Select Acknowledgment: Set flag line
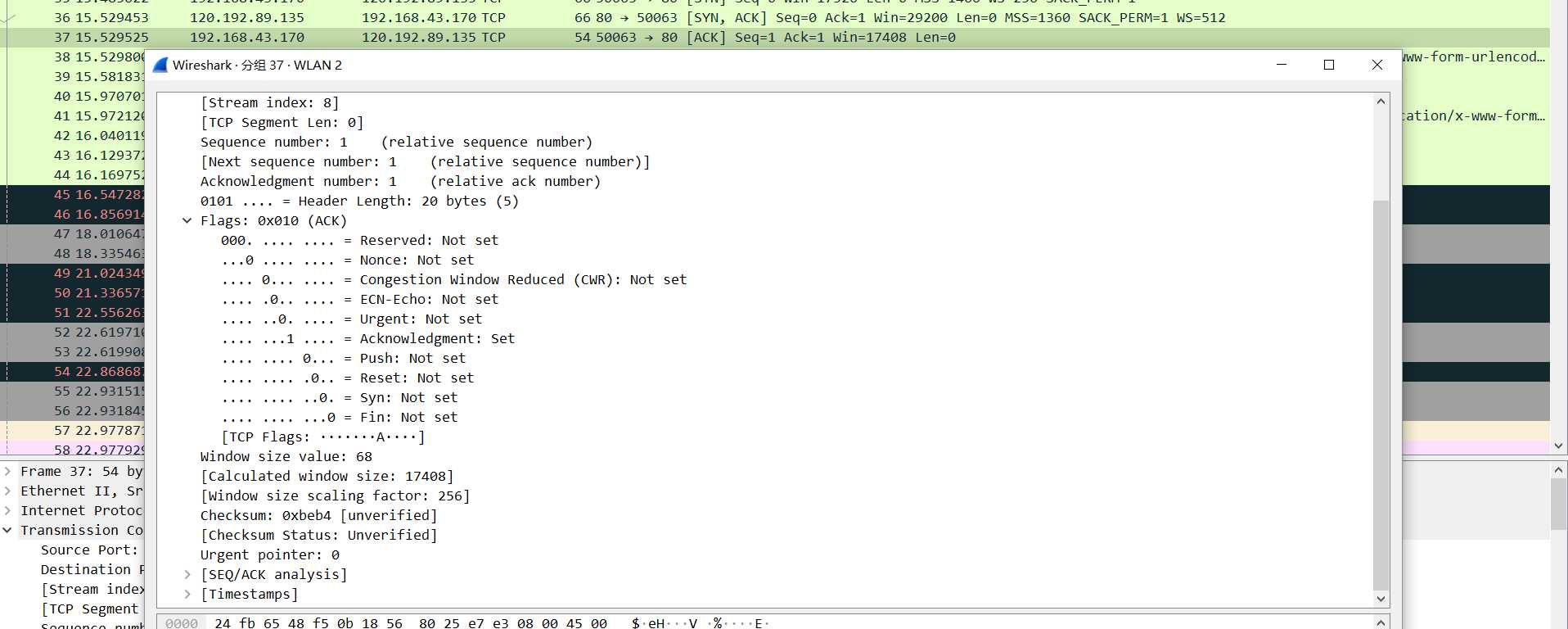The image size is (1568, 629). pos(367,338)
